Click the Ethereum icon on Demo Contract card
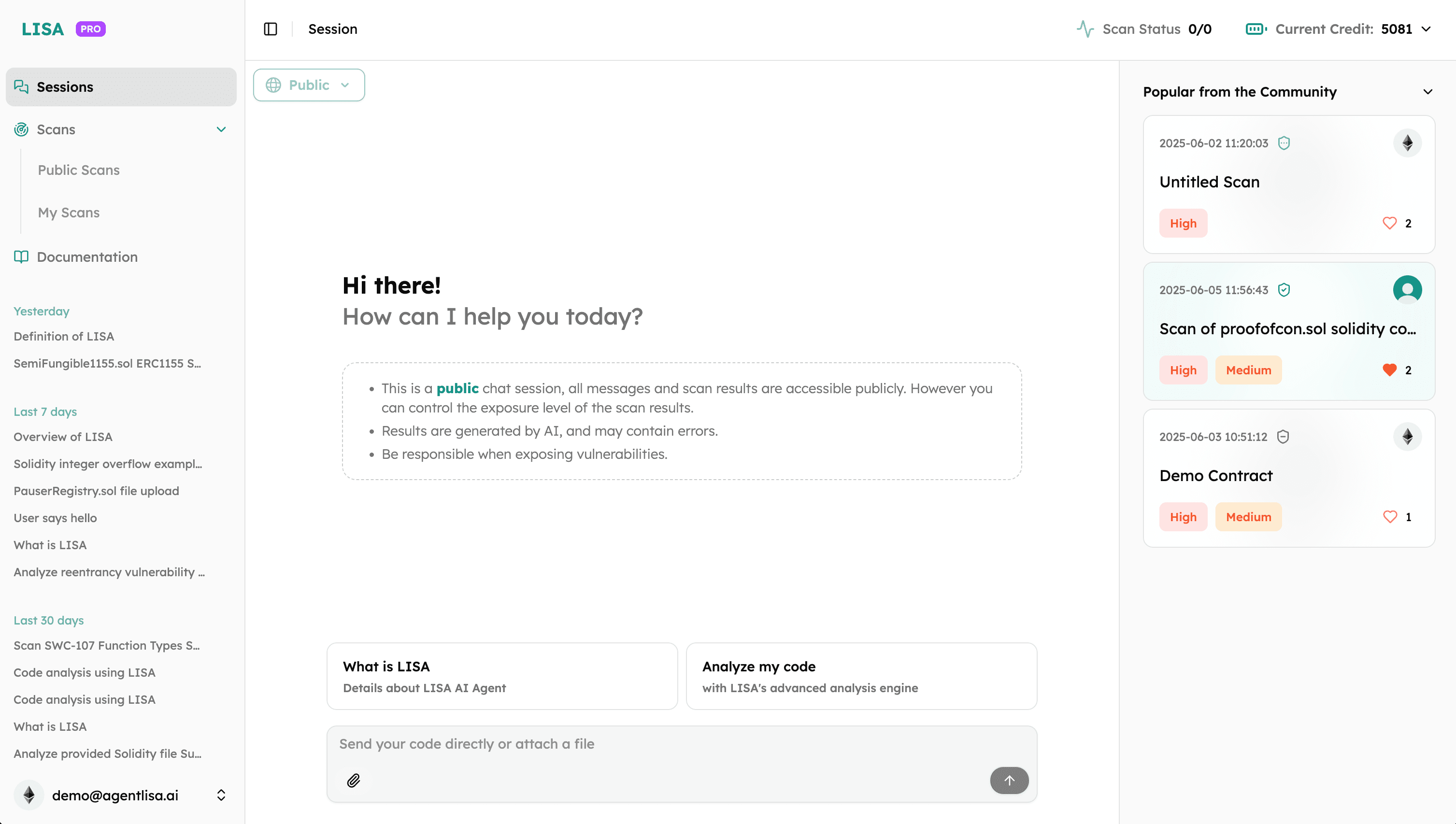Screen dimensions: 1456x824 1407,437
